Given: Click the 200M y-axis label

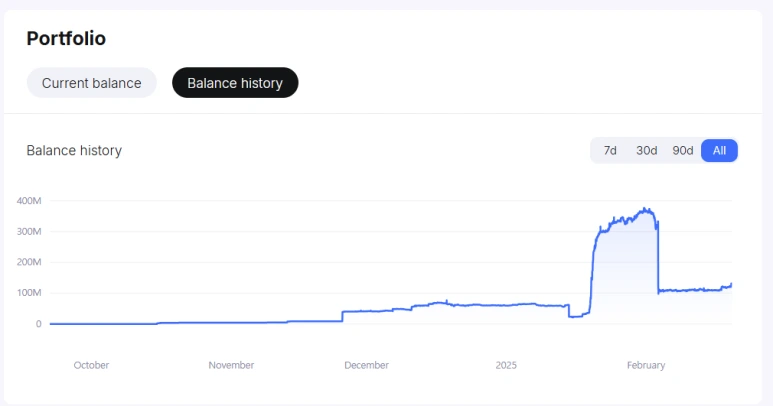Looking at the screenshot, I should point(29,262).
